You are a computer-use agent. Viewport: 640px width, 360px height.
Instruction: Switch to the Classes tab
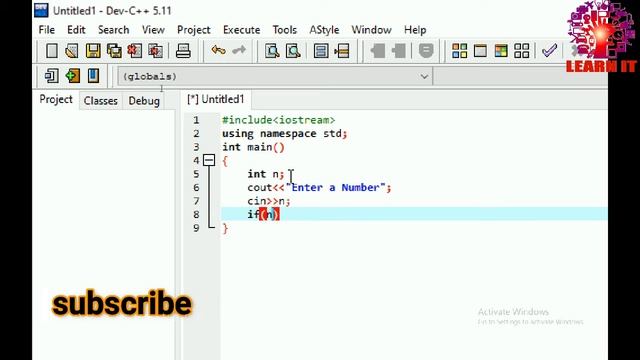coord(100,100)
